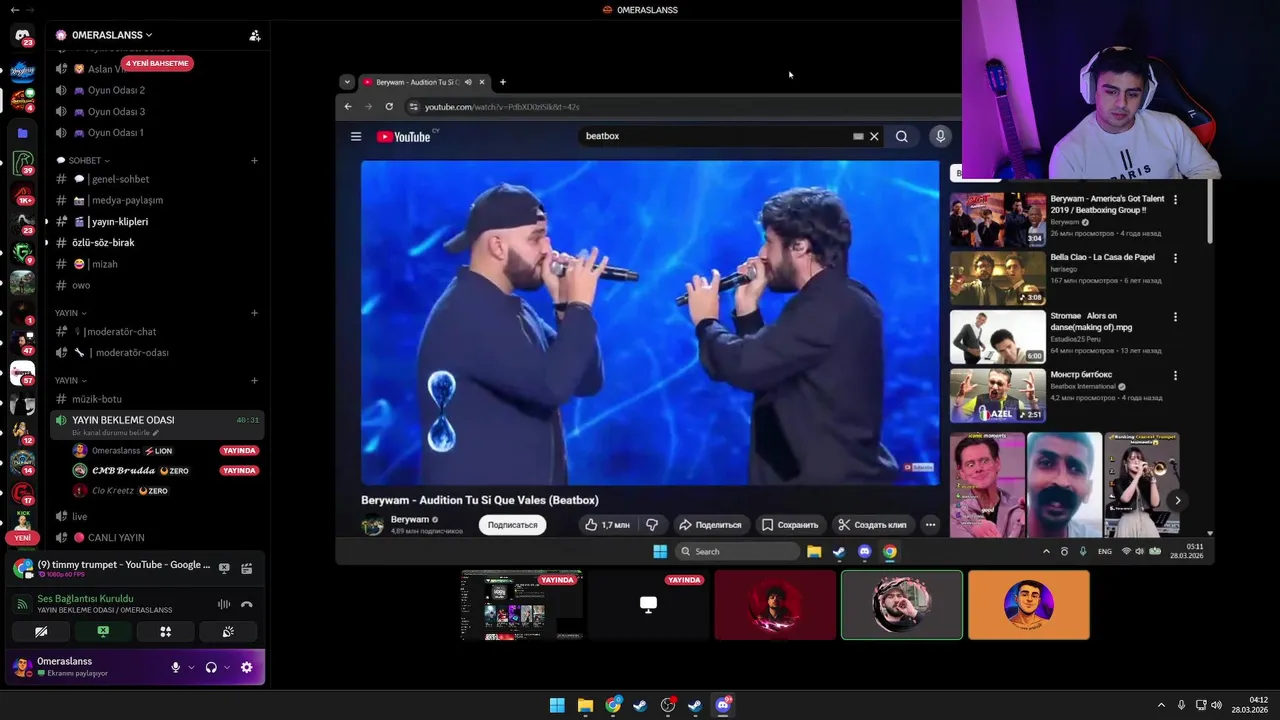Open the server folder icon in sidebar
The height and width of the screenshot is (720, 1280).
(x=22, y=133)
